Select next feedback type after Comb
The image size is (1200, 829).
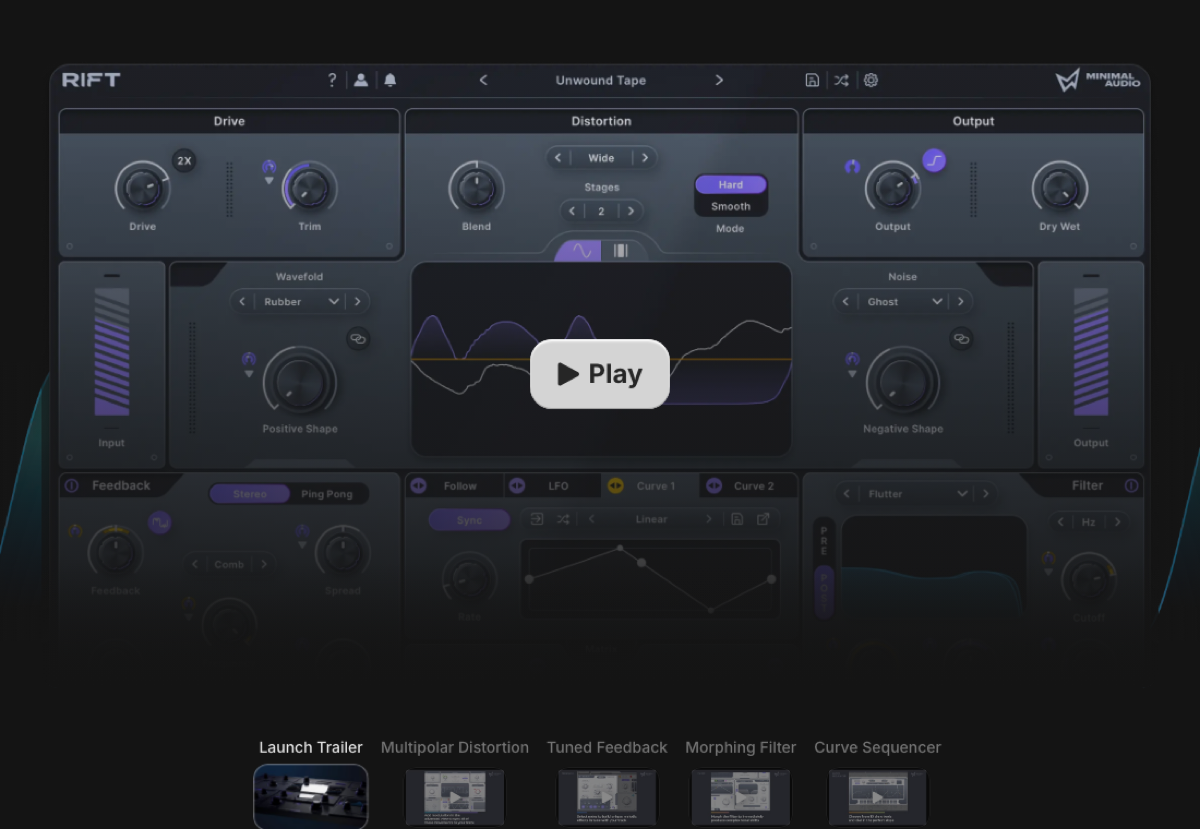[x=264, y=564]
